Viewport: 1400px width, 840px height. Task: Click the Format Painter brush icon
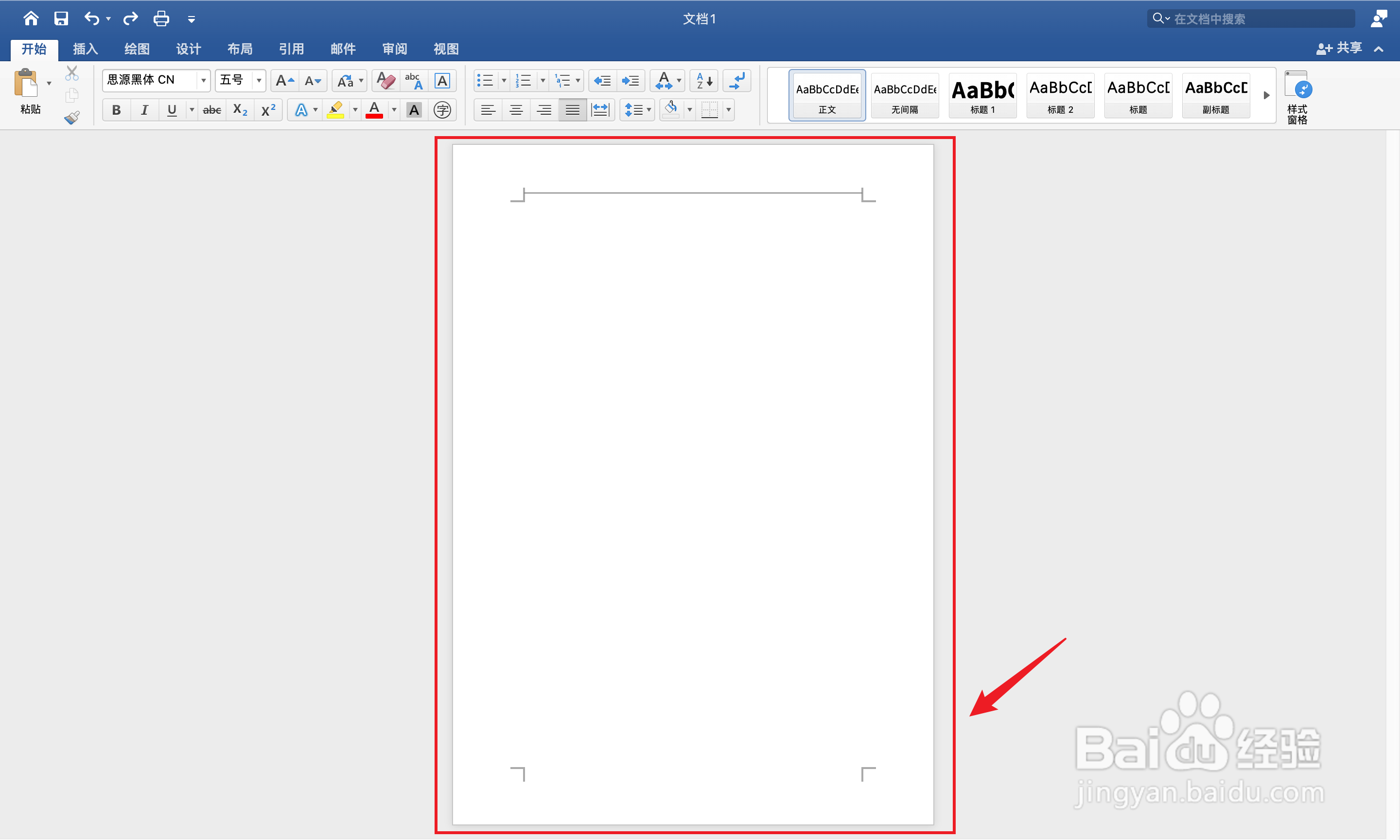(72, 118)
